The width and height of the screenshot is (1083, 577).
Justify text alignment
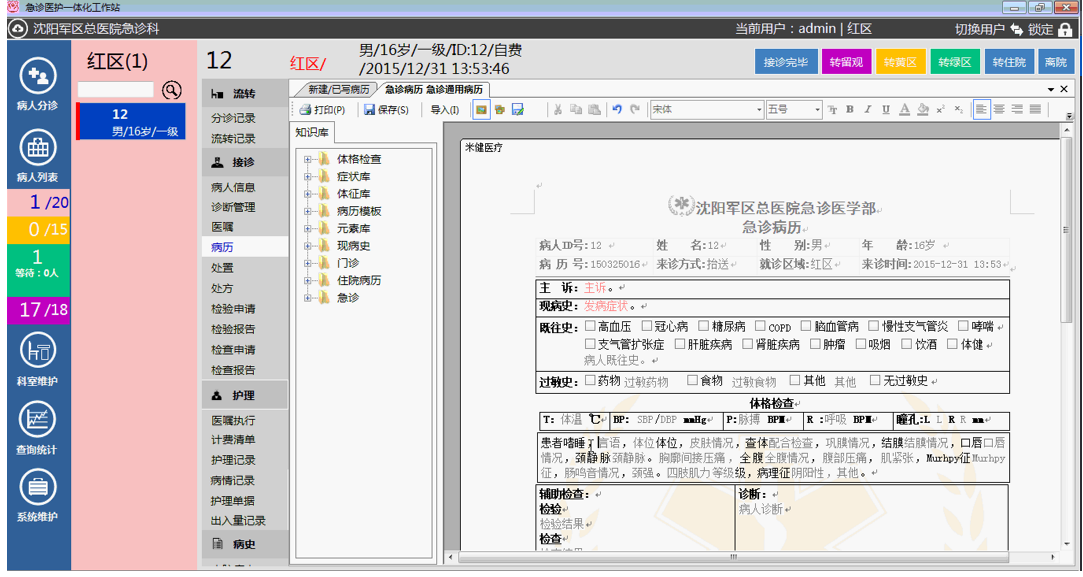(1035, 109)
